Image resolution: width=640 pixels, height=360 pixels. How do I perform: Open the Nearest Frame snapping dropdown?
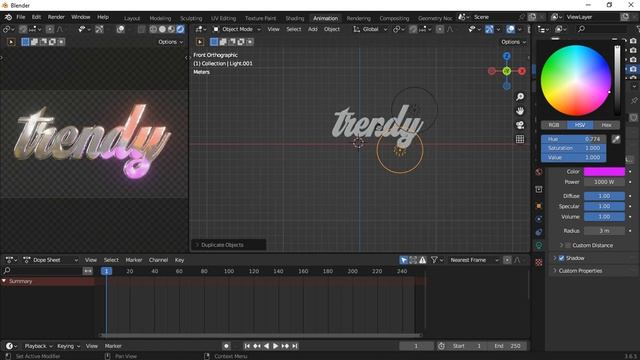(474, 260)
